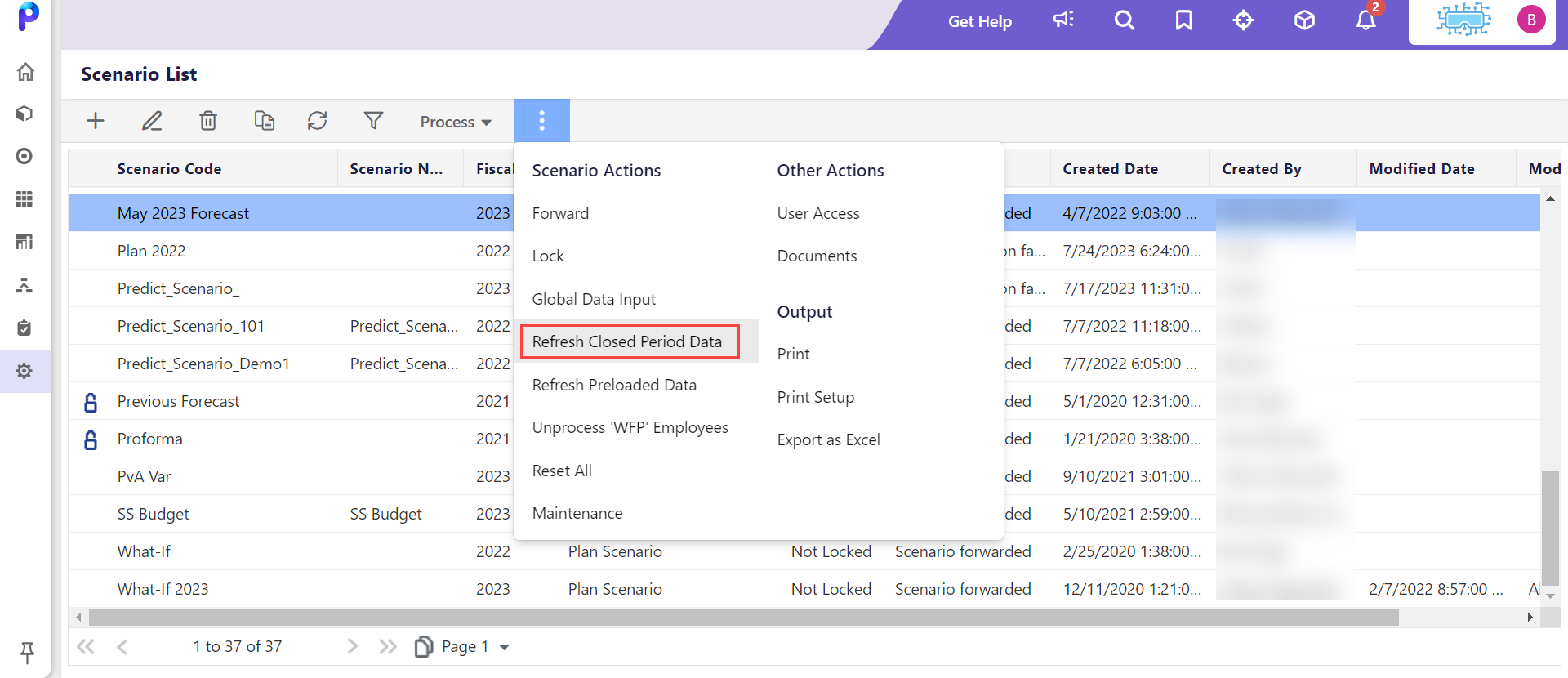The height and width of the screenshot is (678, 1568).
Task: Expand the Process dropdown
Action: 456,122
